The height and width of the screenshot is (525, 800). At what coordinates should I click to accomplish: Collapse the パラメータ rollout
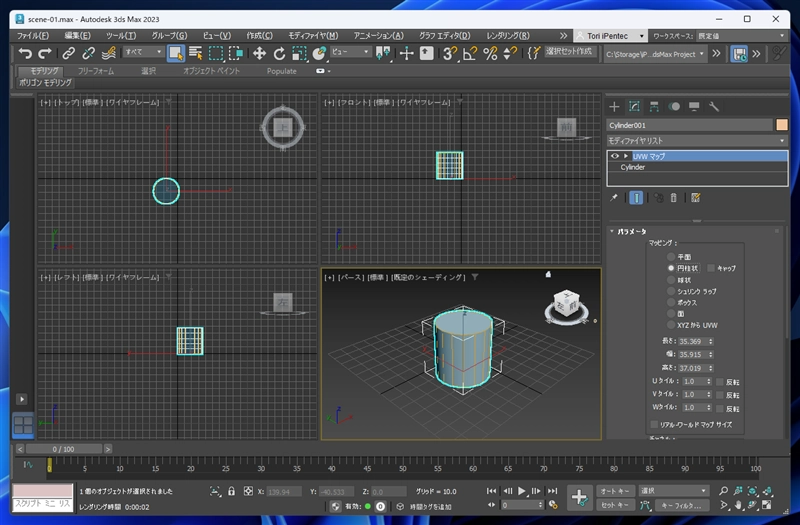tap(612, 231)
